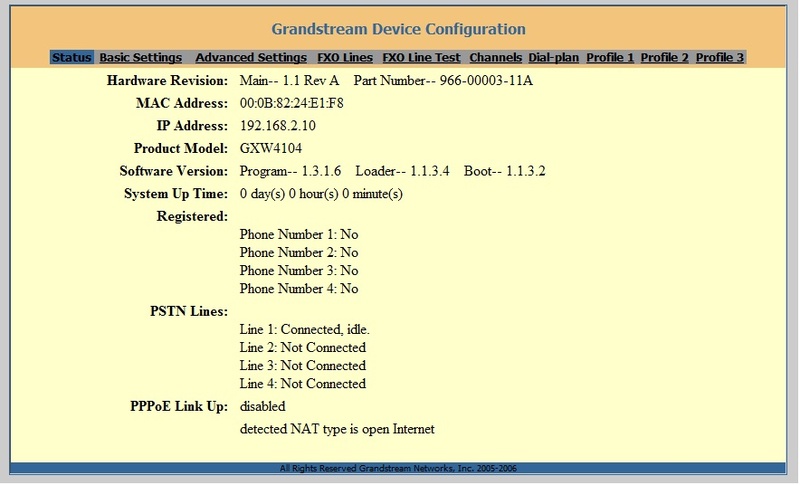The image size is (800, 485).
Task: Select the Channels tab
Action: 495,57
